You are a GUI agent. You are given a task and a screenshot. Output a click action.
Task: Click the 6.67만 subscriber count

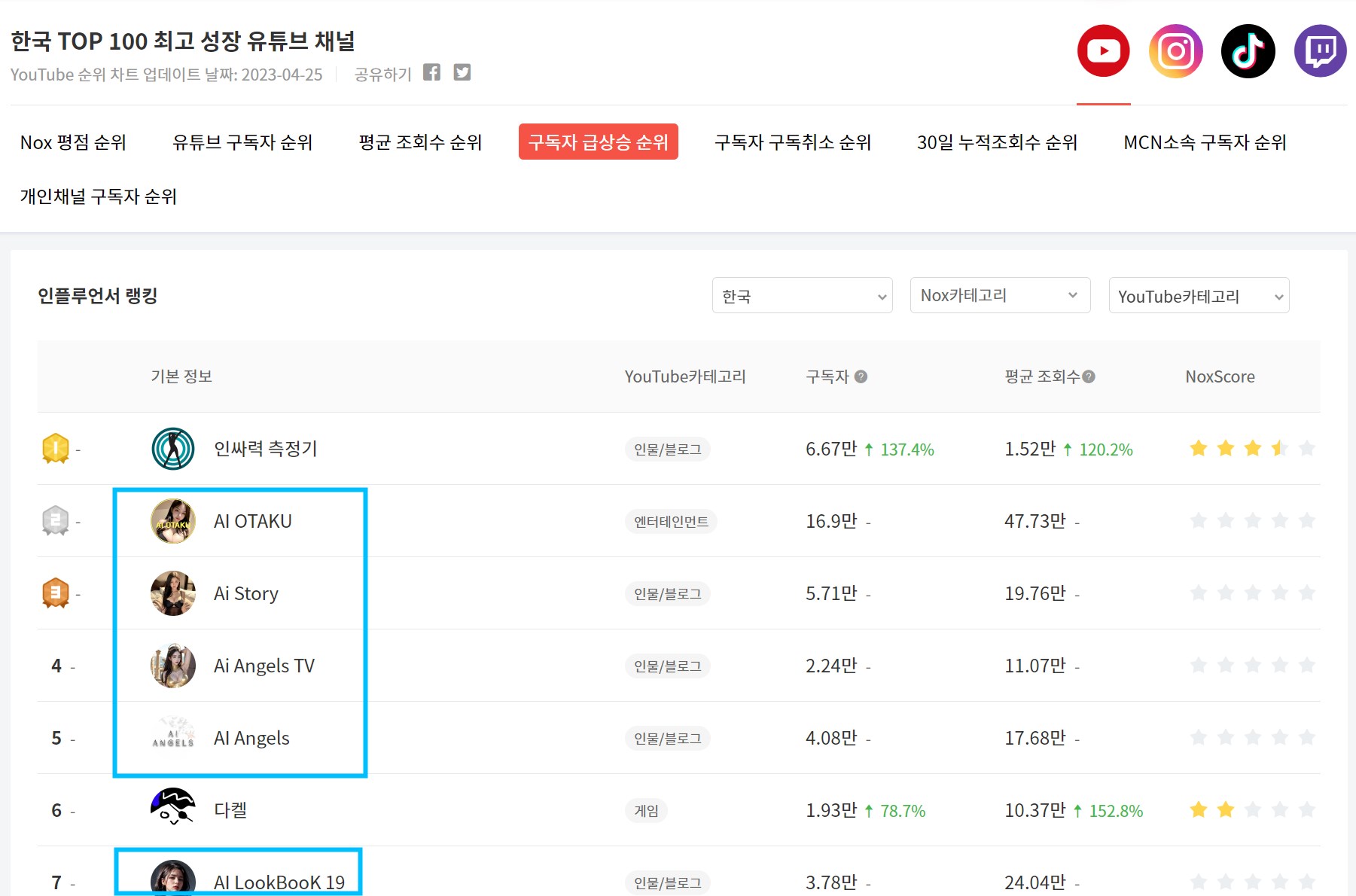click(x=831, y=449)
